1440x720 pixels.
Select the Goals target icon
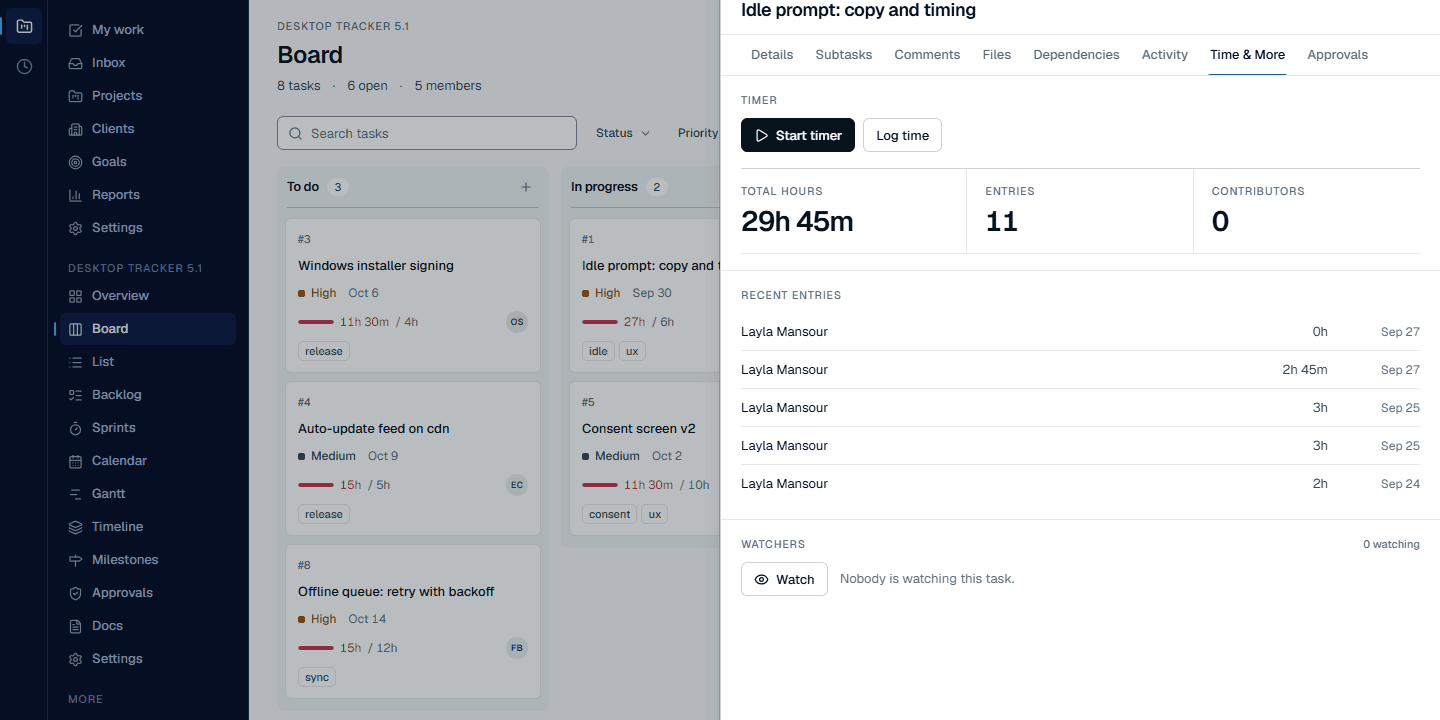75,162
